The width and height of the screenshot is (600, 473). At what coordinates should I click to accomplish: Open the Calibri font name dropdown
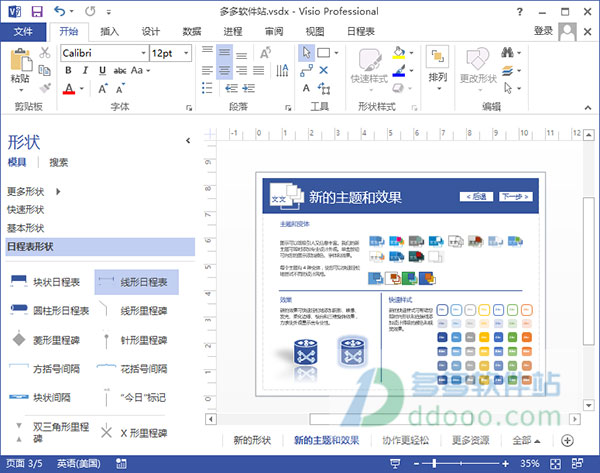[143, 53]
